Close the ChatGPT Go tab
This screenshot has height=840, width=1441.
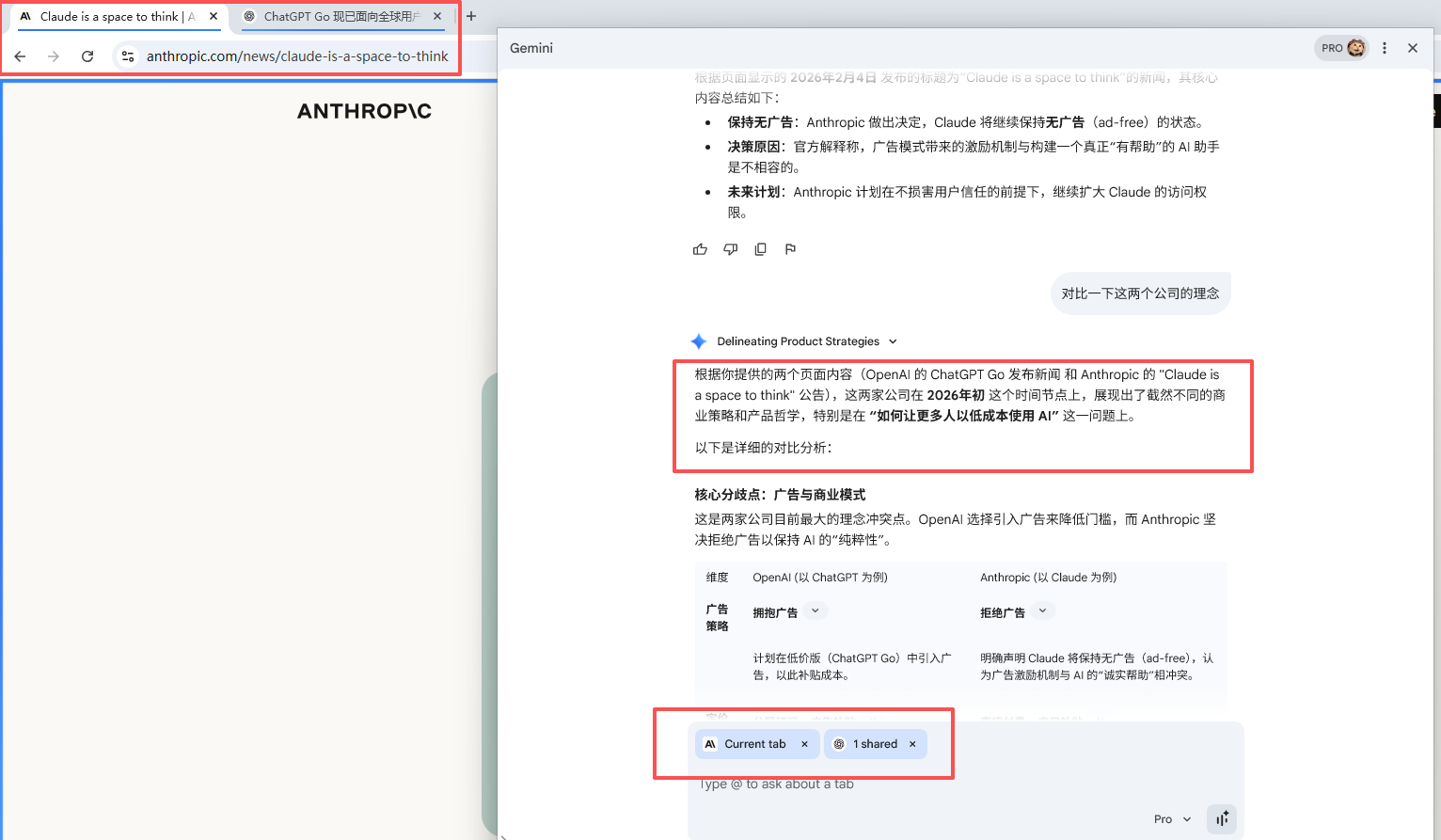coord(437,16)
